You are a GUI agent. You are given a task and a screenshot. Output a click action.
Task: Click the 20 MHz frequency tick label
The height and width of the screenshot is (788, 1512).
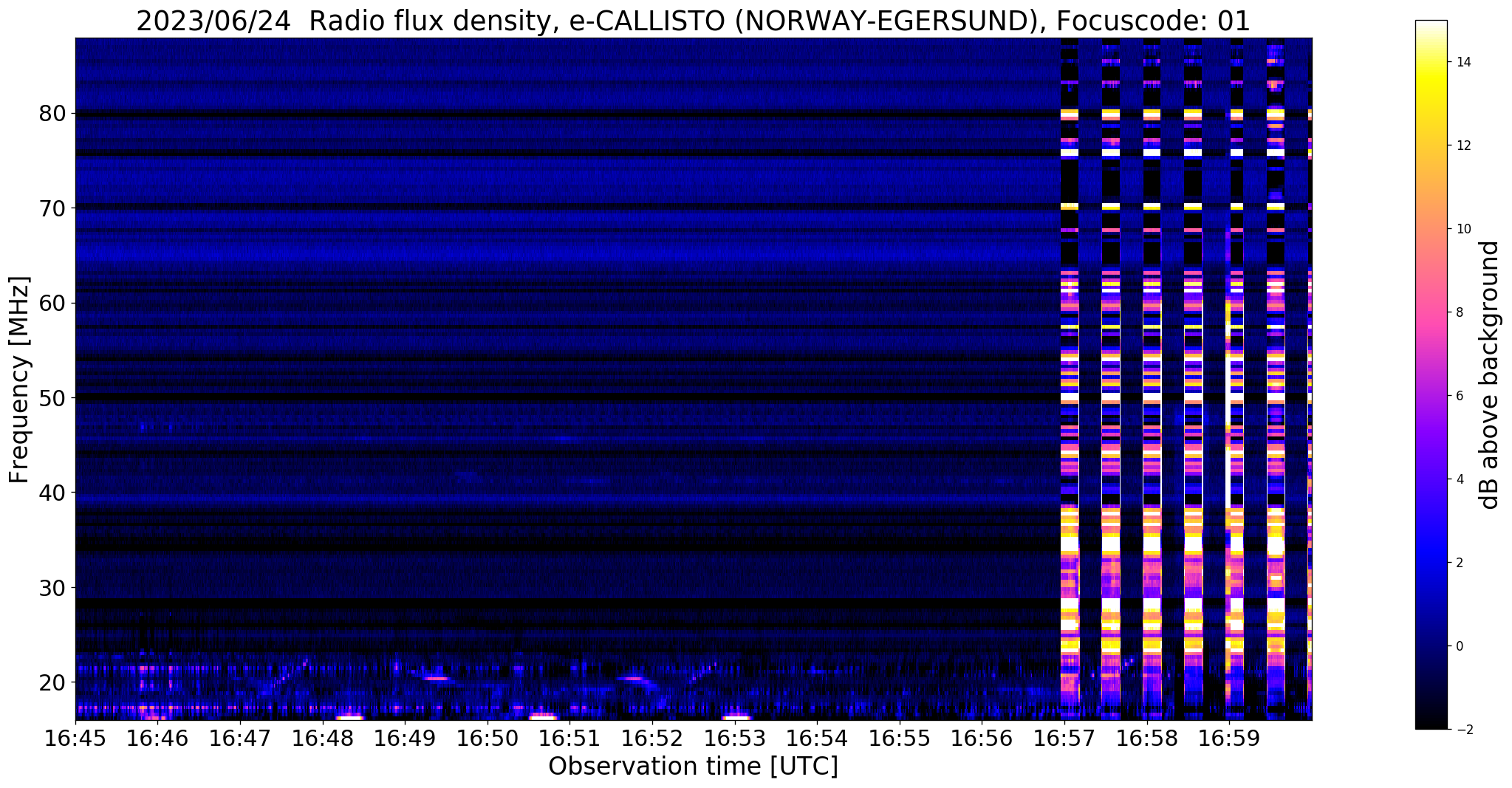click(53, 682)
